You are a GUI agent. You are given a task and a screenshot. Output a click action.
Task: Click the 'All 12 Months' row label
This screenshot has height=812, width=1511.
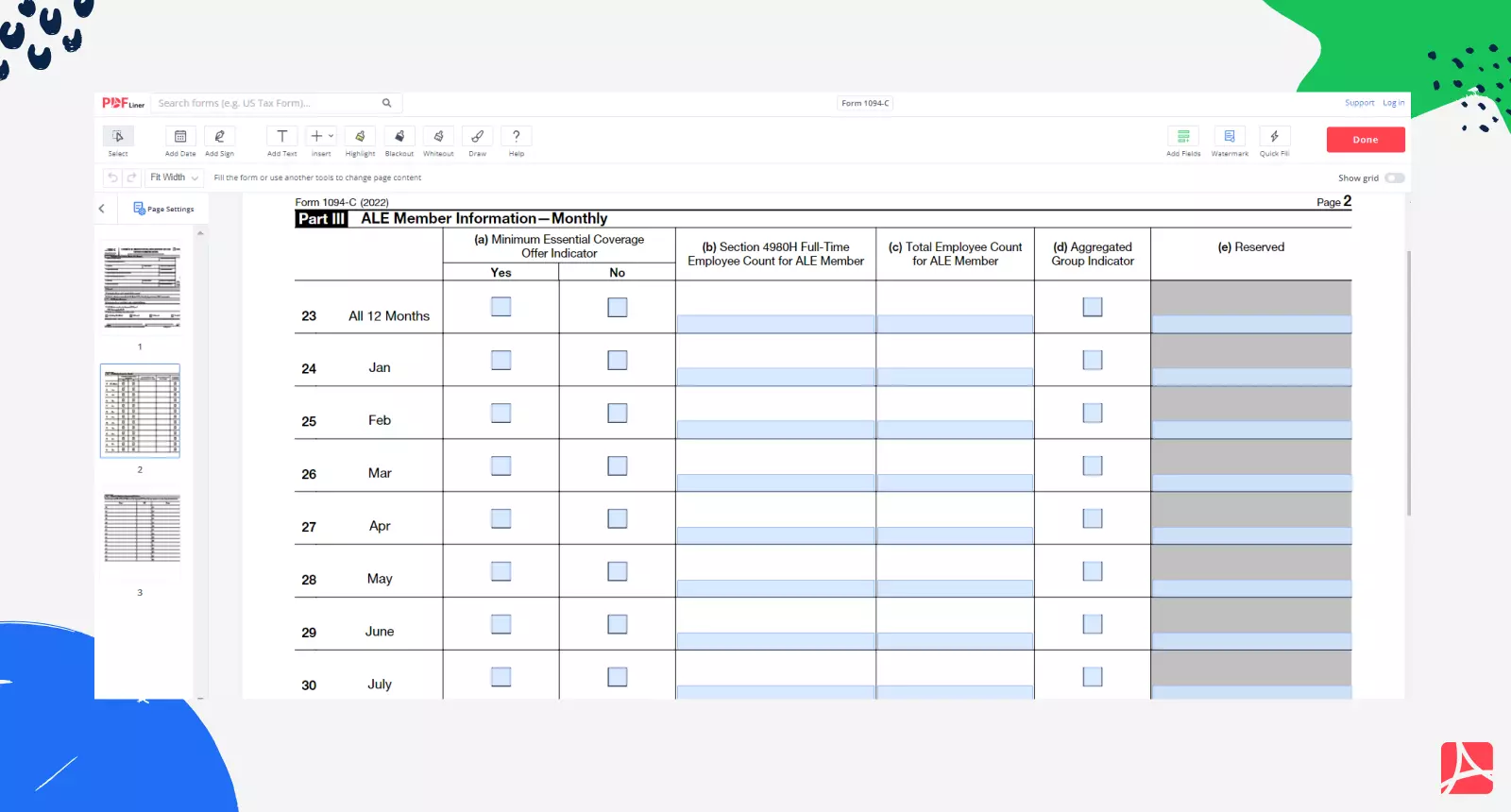pos(389,316)
